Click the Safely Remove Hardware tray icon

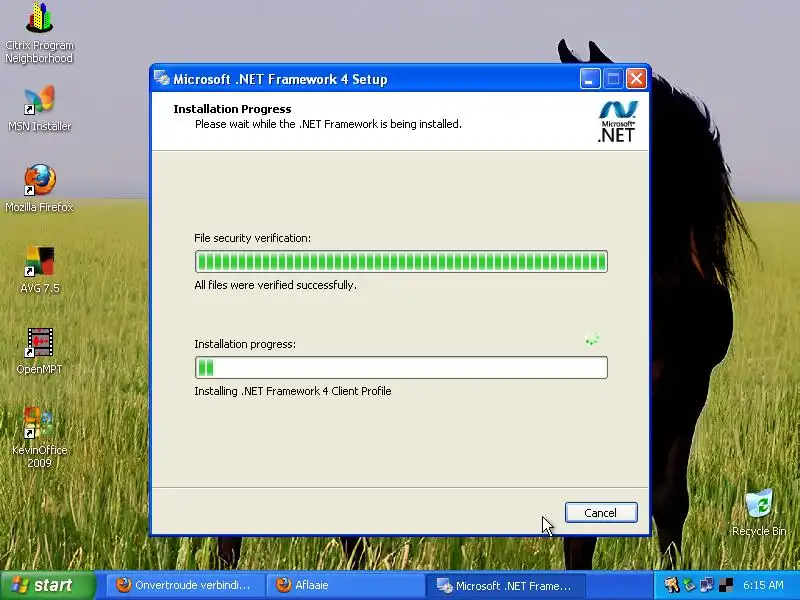(x=689, y=585)
